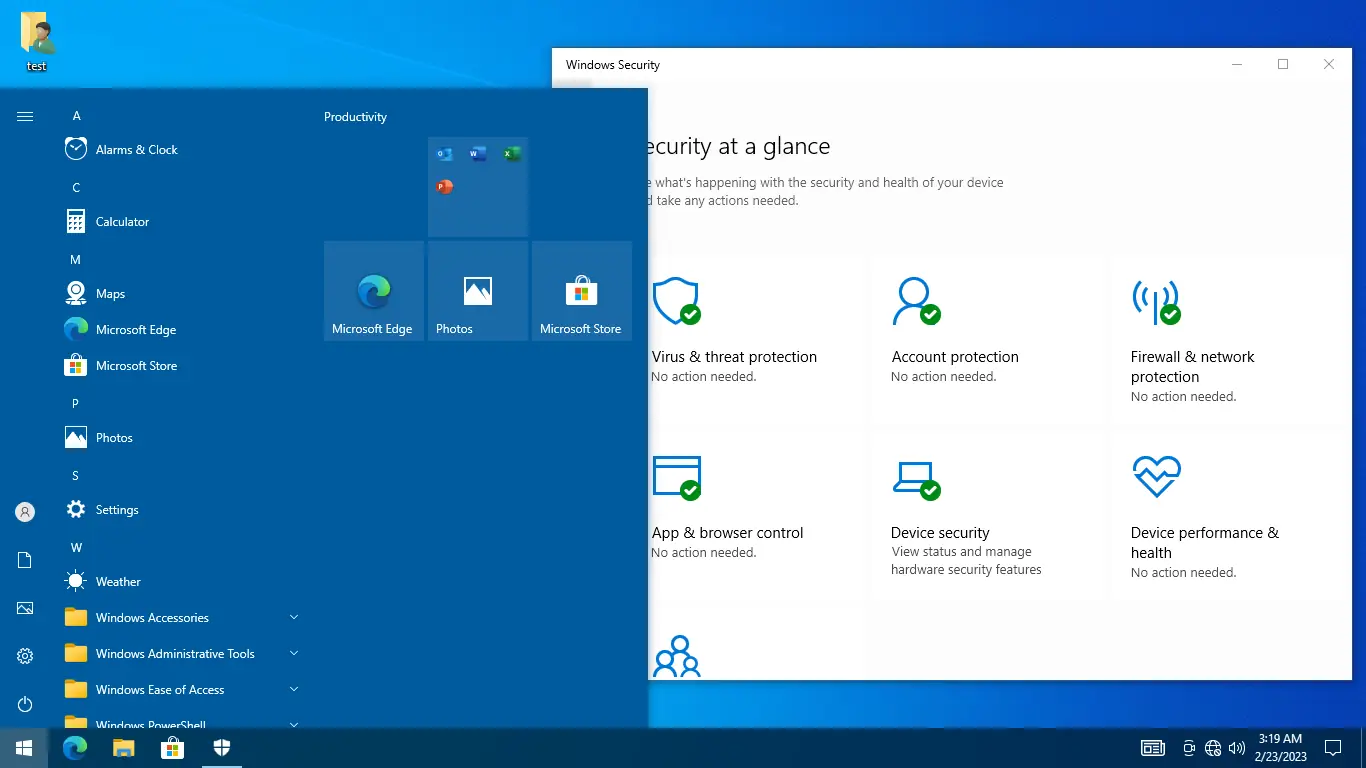Open the notification center icon
The image size is (1366, 768).
[x=1333, y=748]
